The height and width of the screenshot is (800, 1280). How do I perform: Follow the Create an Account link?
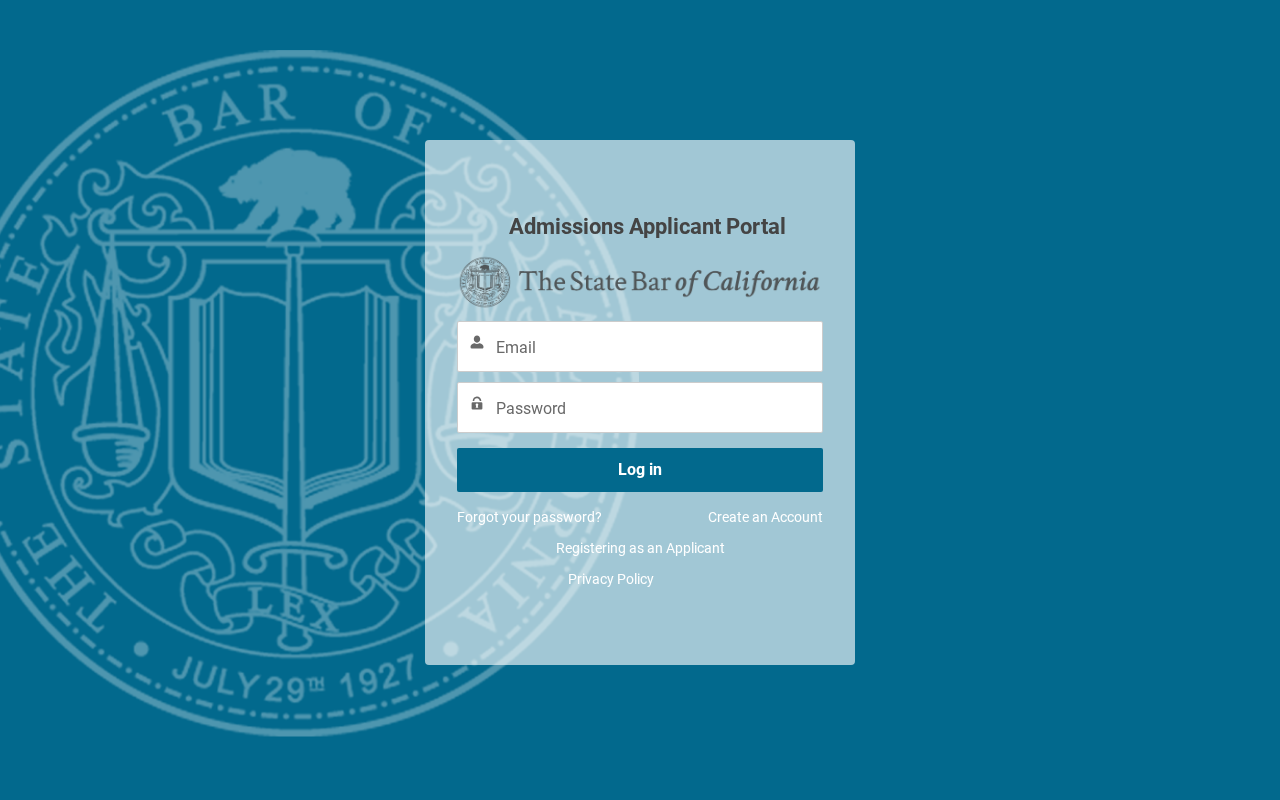(765, 517)
